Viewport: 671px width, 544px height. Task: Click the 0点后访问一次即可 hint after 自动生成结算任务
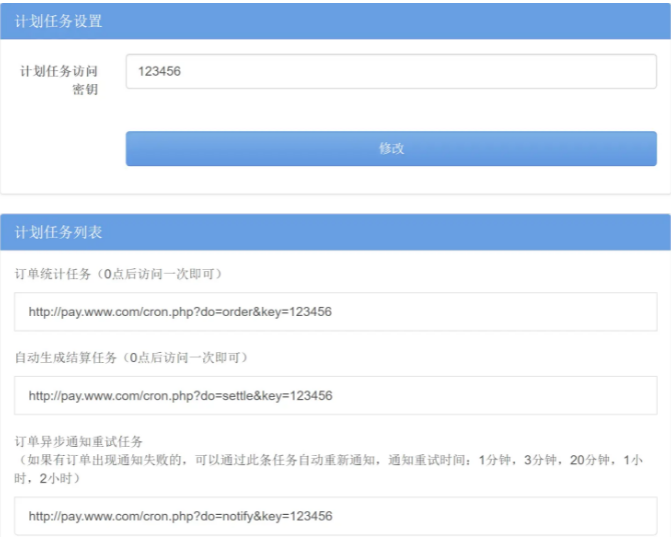(x=189, y=358)
